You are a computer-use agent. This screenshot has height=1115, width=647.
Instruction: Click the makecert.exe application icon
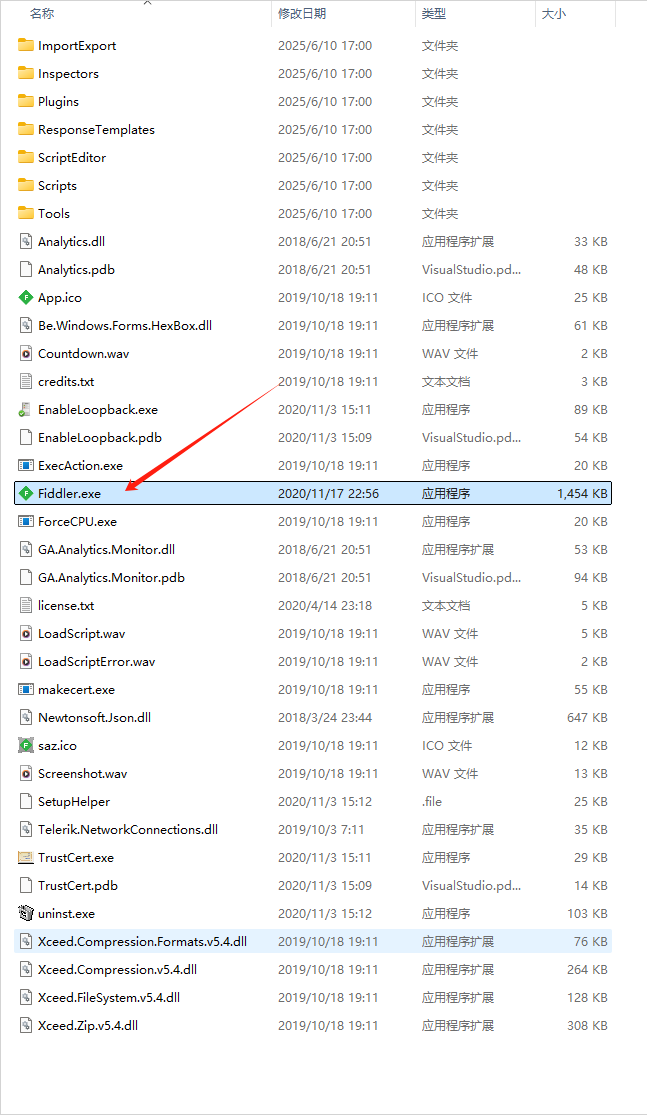coord(26,690)
